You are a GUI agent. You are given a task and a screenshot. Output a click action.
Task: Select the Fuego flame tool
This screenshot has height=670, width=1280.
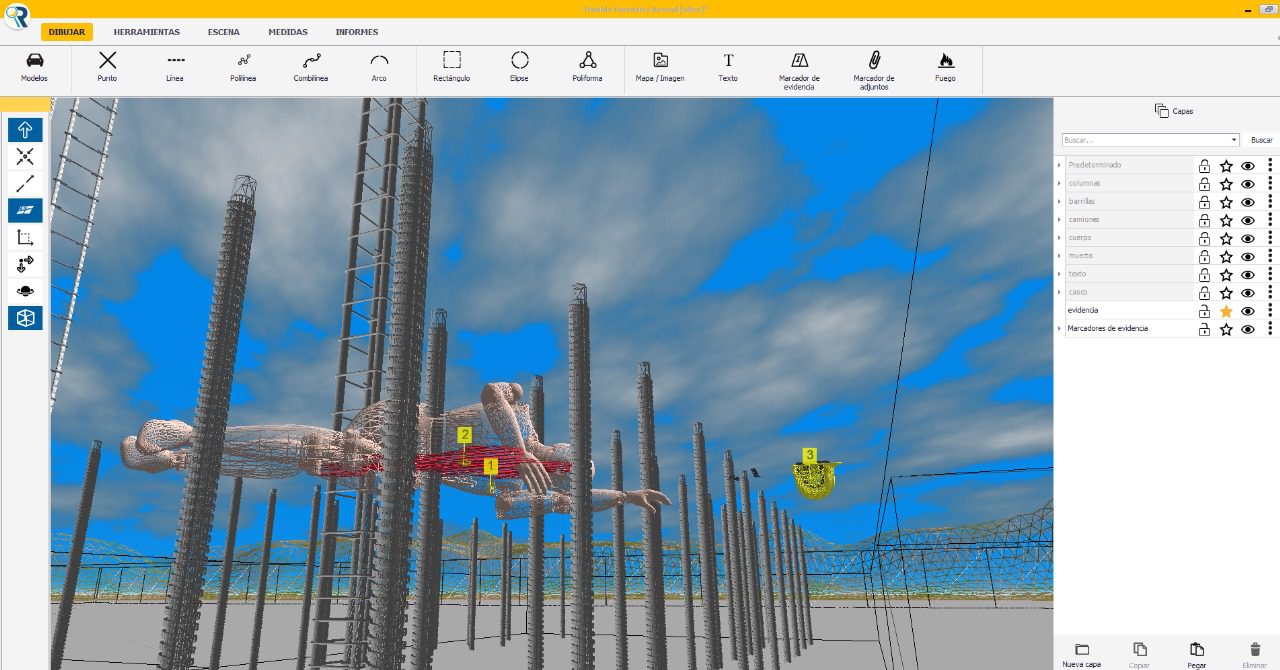945,61
